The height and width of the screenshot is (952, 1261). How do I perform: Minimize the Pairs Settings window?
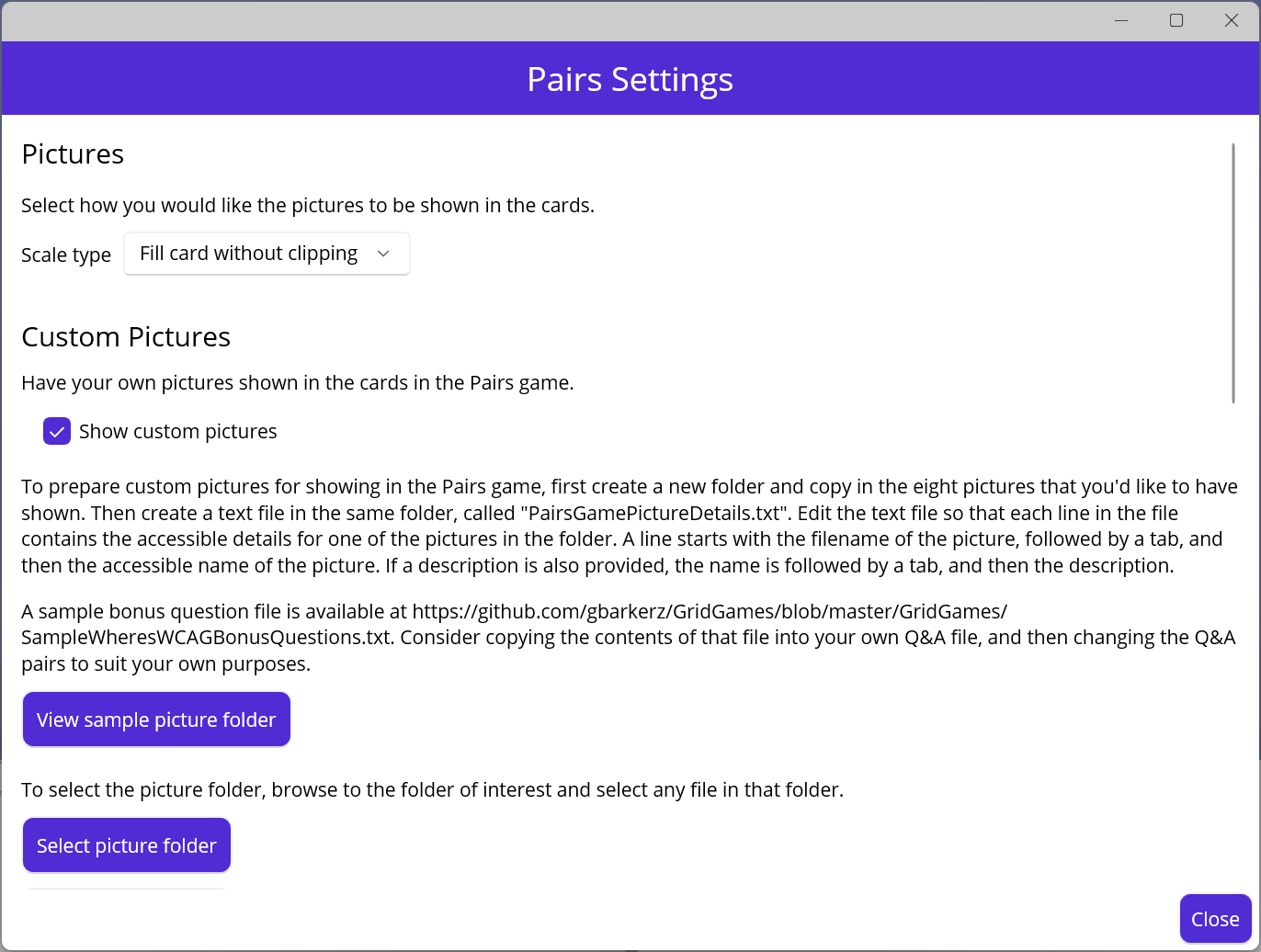pos(1121,20)
